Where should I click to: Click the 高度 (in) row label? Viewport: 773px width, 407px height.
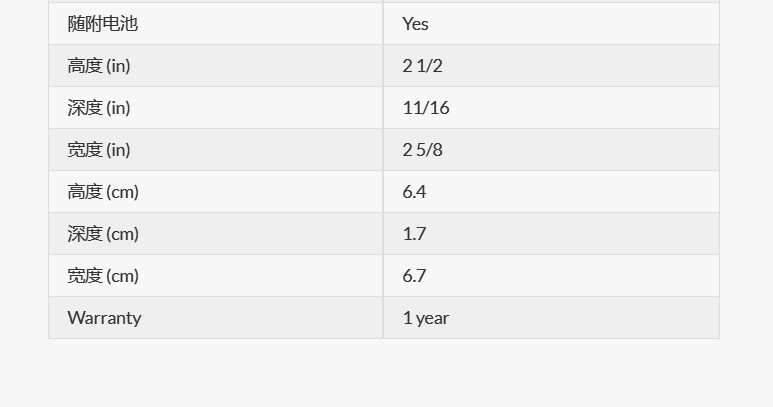tap(99, 66)
